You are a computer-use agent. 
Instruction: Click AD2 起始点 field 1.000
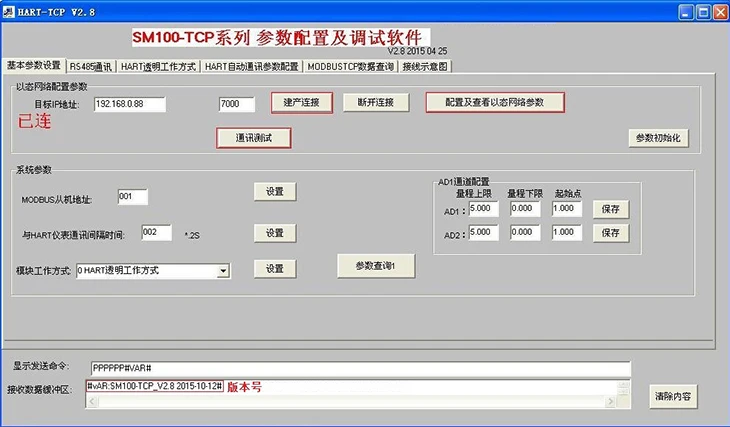(567, 232)
